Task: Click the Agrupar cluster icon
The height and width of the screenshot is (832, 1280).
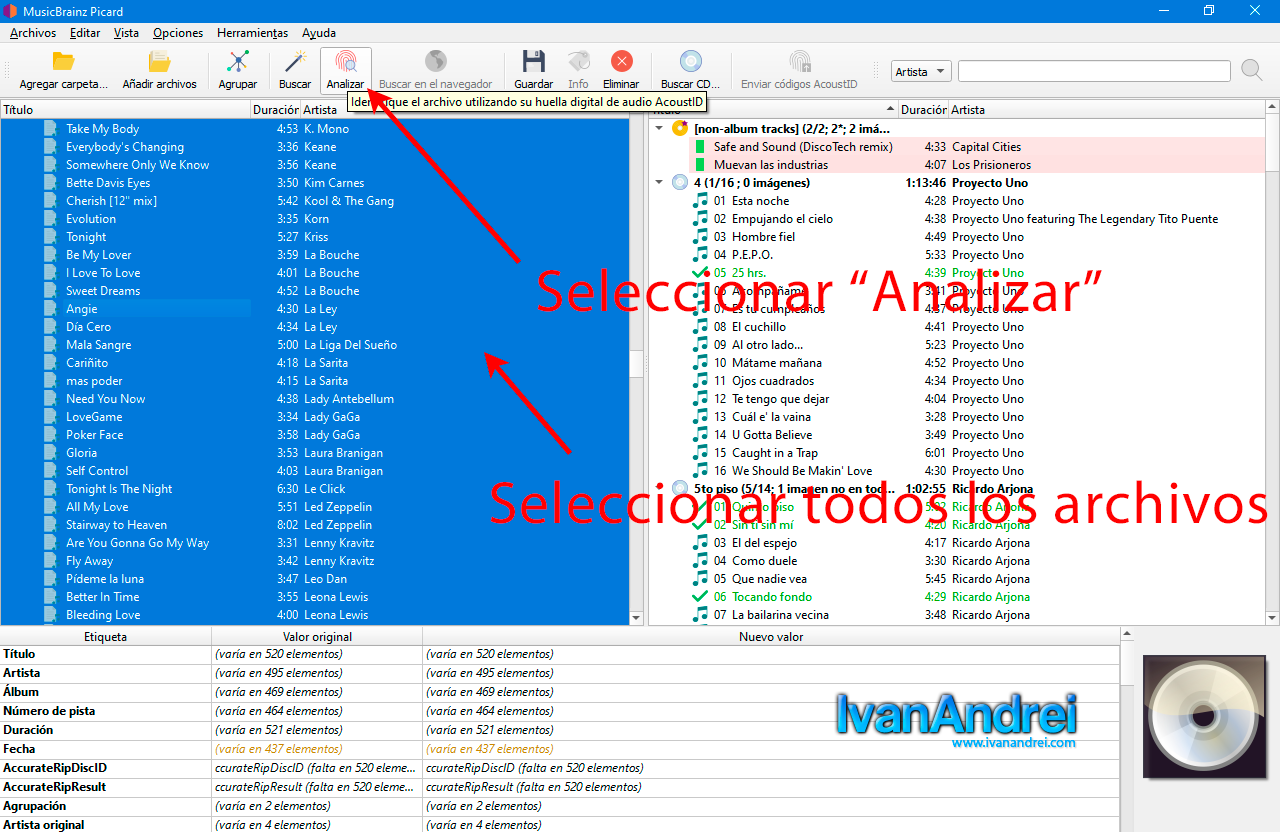Action: click(x=238, y=62)
